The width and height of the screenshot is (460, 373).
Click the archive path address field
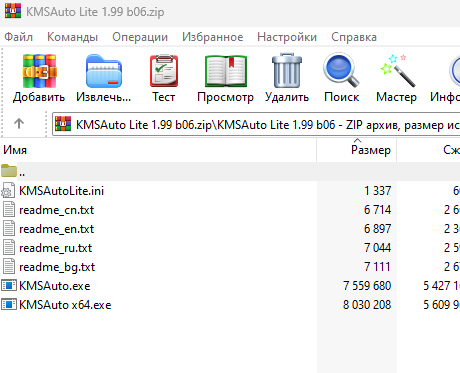pyautogui.click(x=256, y=124)
